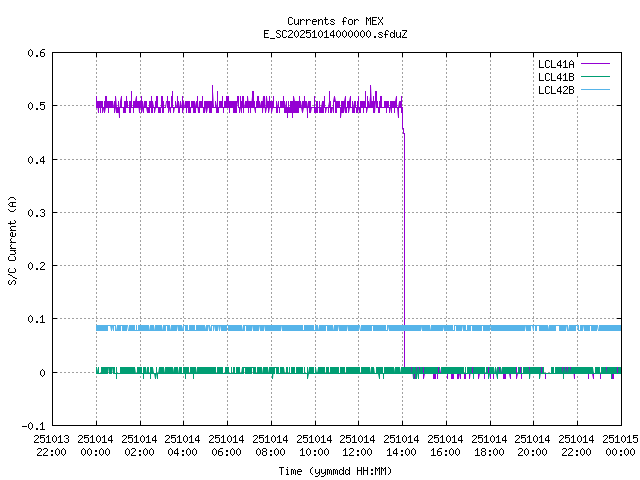Click the 0.5 tick on the y-axis

coord(34,106)
